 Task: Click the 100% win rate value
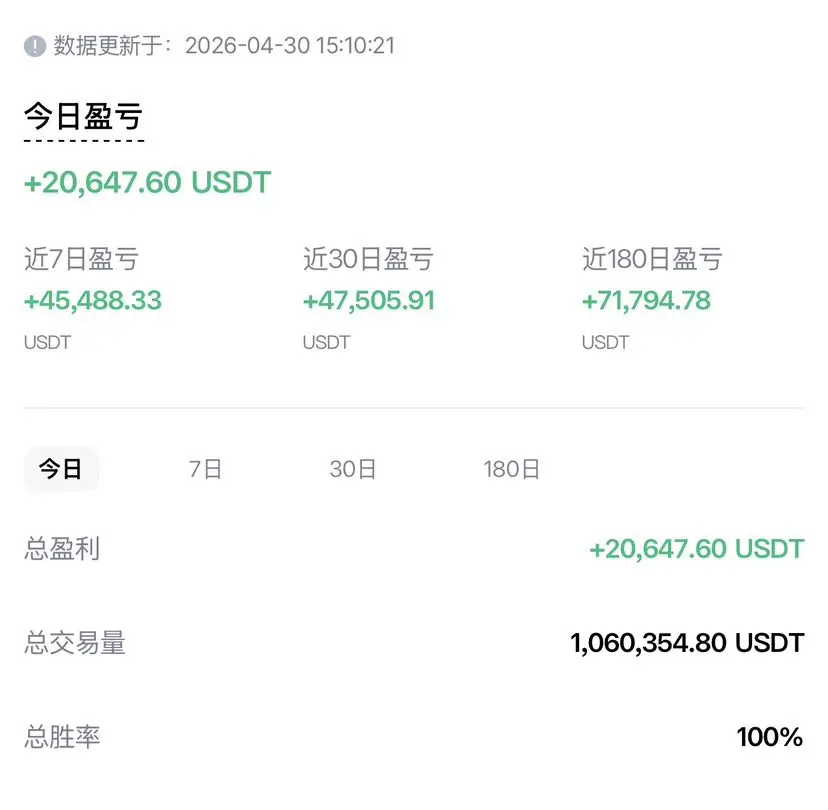tap(770, 737)
